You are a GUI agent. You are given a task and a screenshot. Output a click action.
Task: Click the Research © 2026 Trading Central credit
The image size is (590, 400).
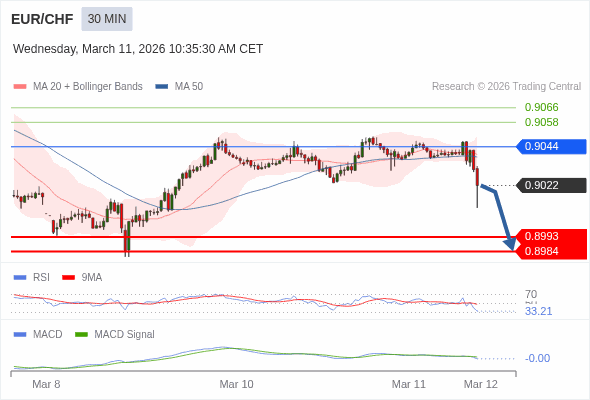click(x=506, y=87)
